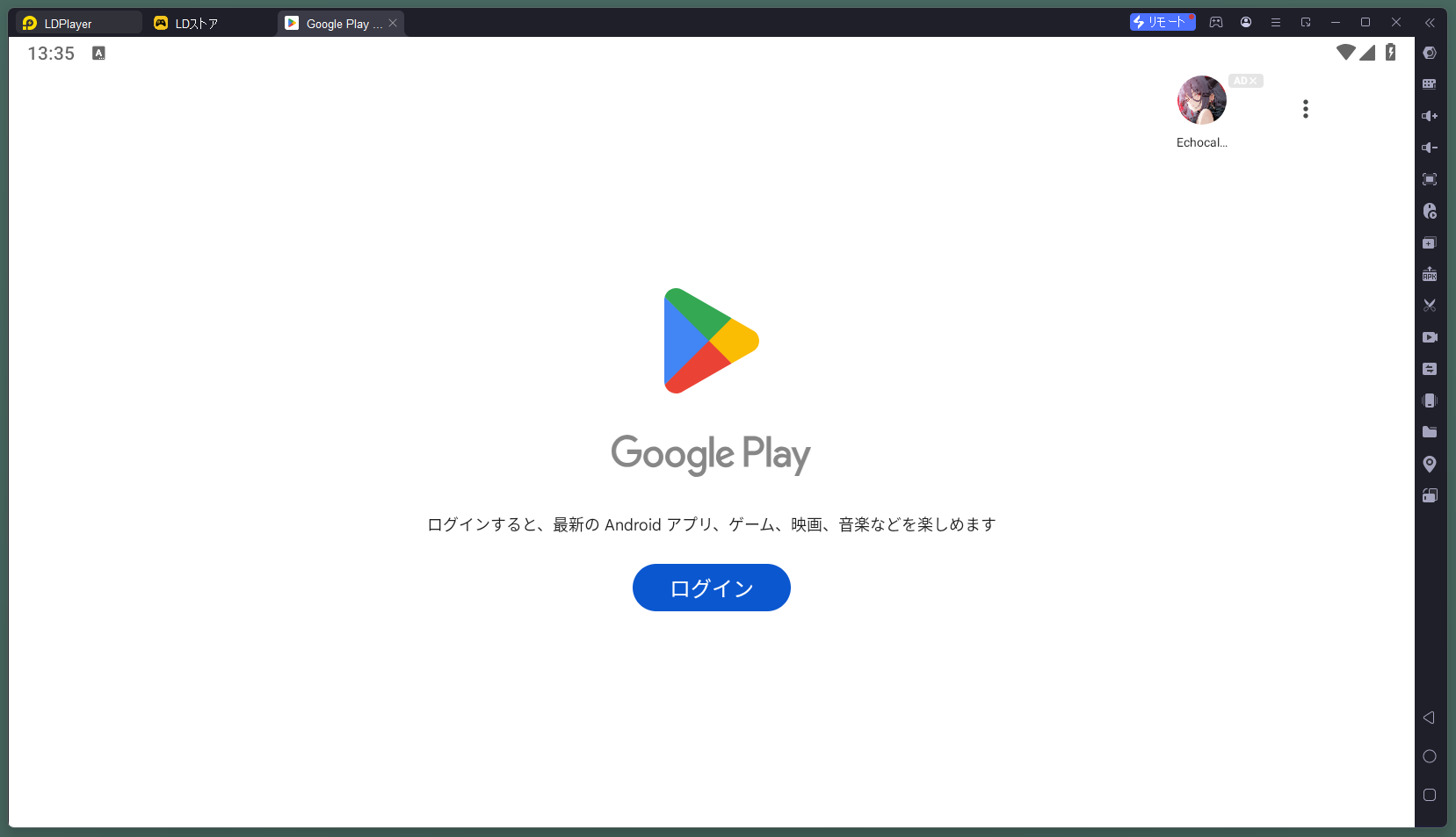Open the game center from the title bar
1456x837 pixels.
coord(1217,23)
